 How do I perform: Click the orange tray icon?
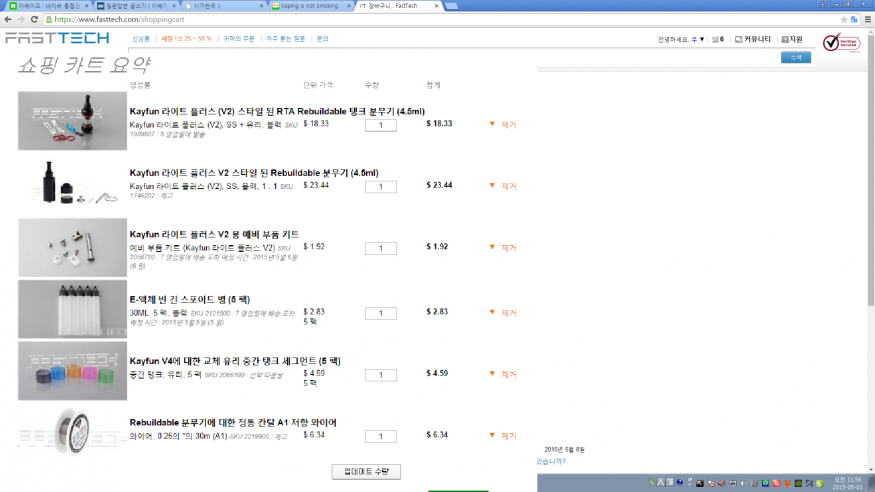[x=787, y=483]
